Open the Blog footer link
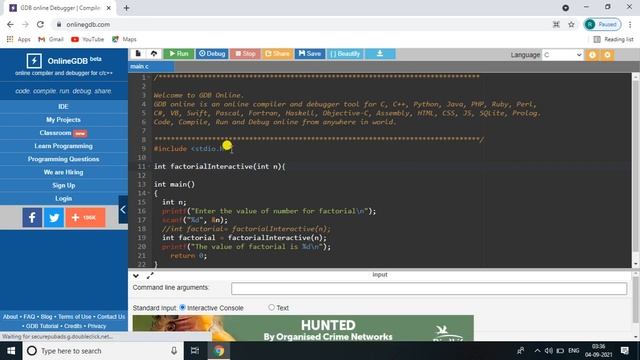Screen dimensions: 640x360 [46, 317]
